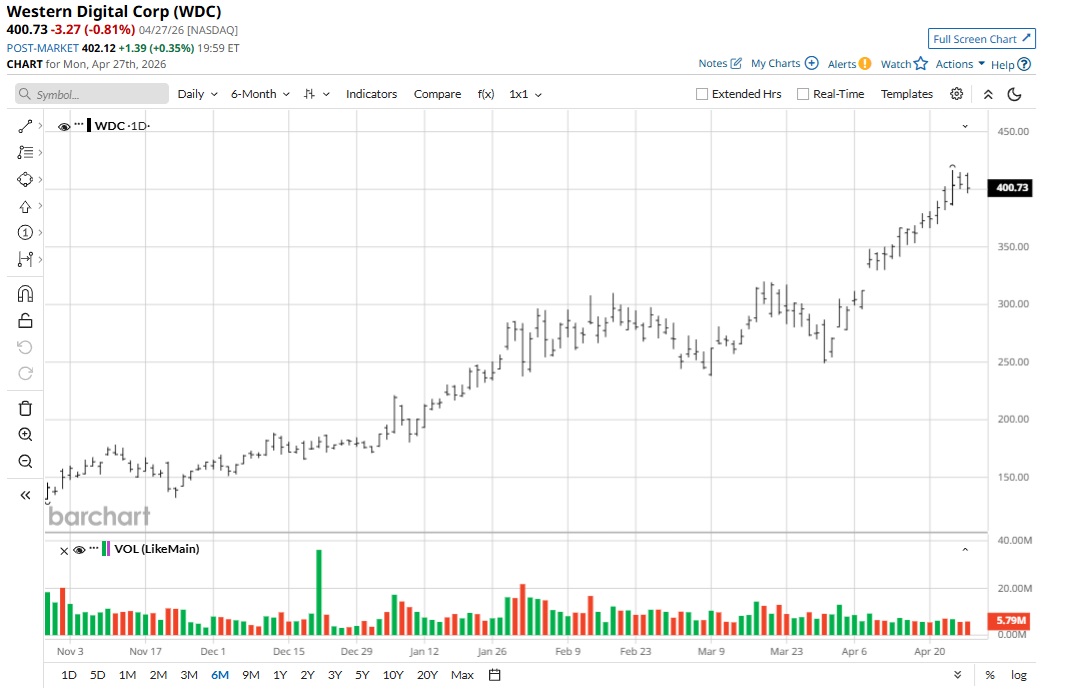Switch to dark mode moon icon
Viewport: 1066px width, 694px height.
point(1014,94)
